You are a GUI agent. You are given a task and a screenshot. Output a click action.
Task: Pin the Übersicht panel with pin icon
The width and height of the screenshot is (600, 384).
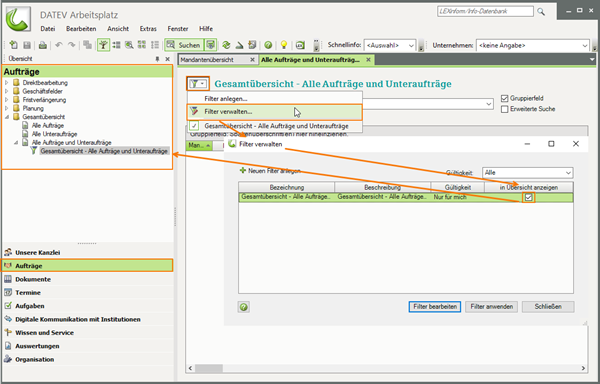157,59
